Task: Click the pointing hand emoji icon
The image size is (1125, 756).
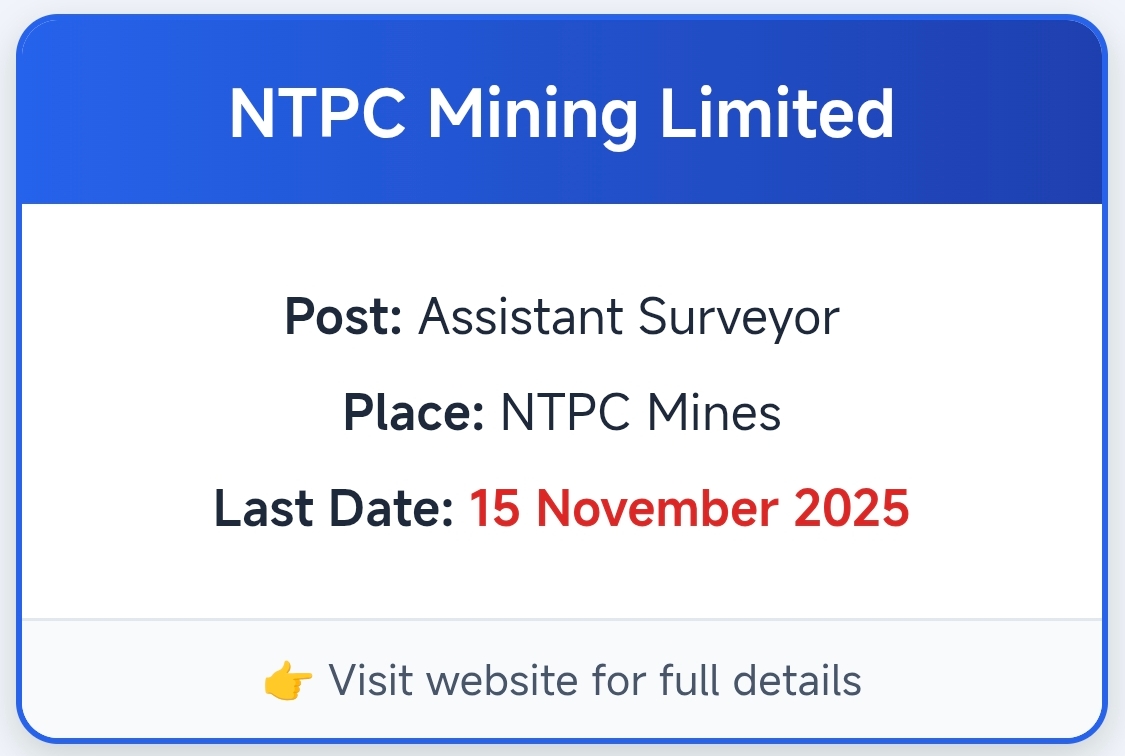Action: (288, 681)
